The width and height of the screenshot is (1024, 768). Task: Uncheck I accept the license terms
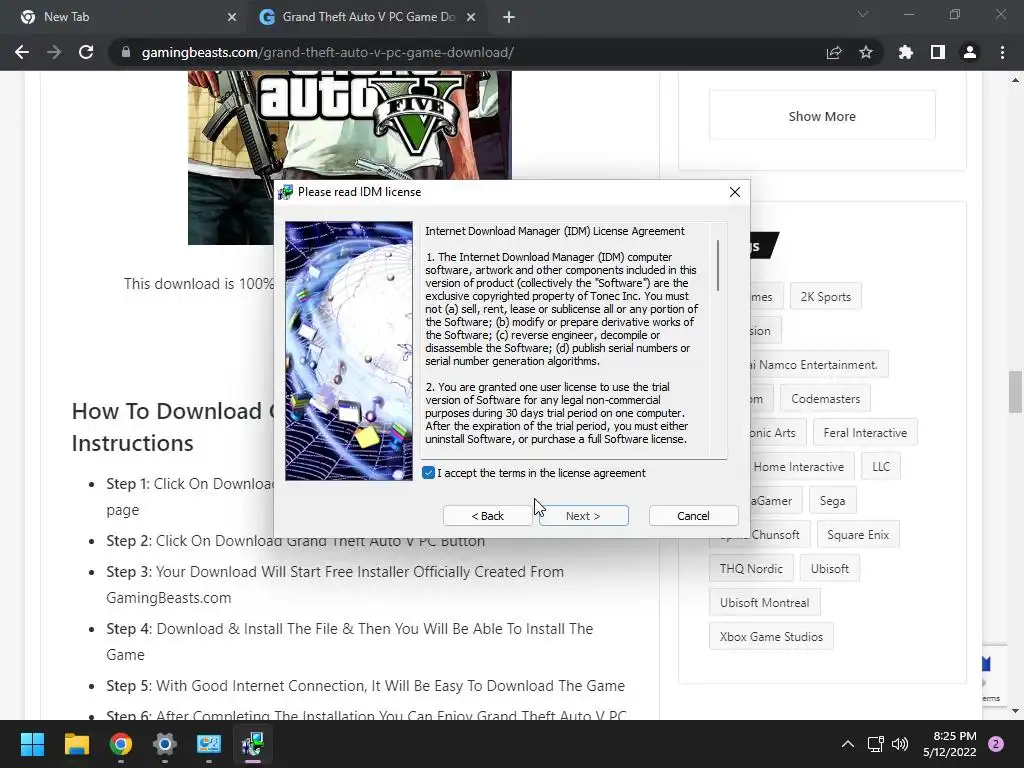[x=428, y=473]
